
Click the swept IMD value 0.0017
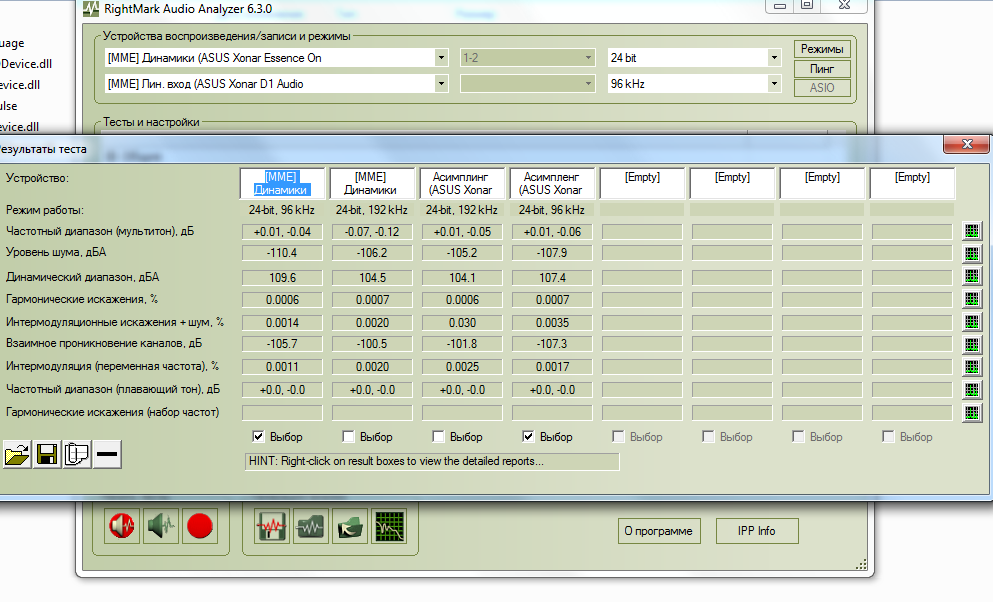point(552,367)
